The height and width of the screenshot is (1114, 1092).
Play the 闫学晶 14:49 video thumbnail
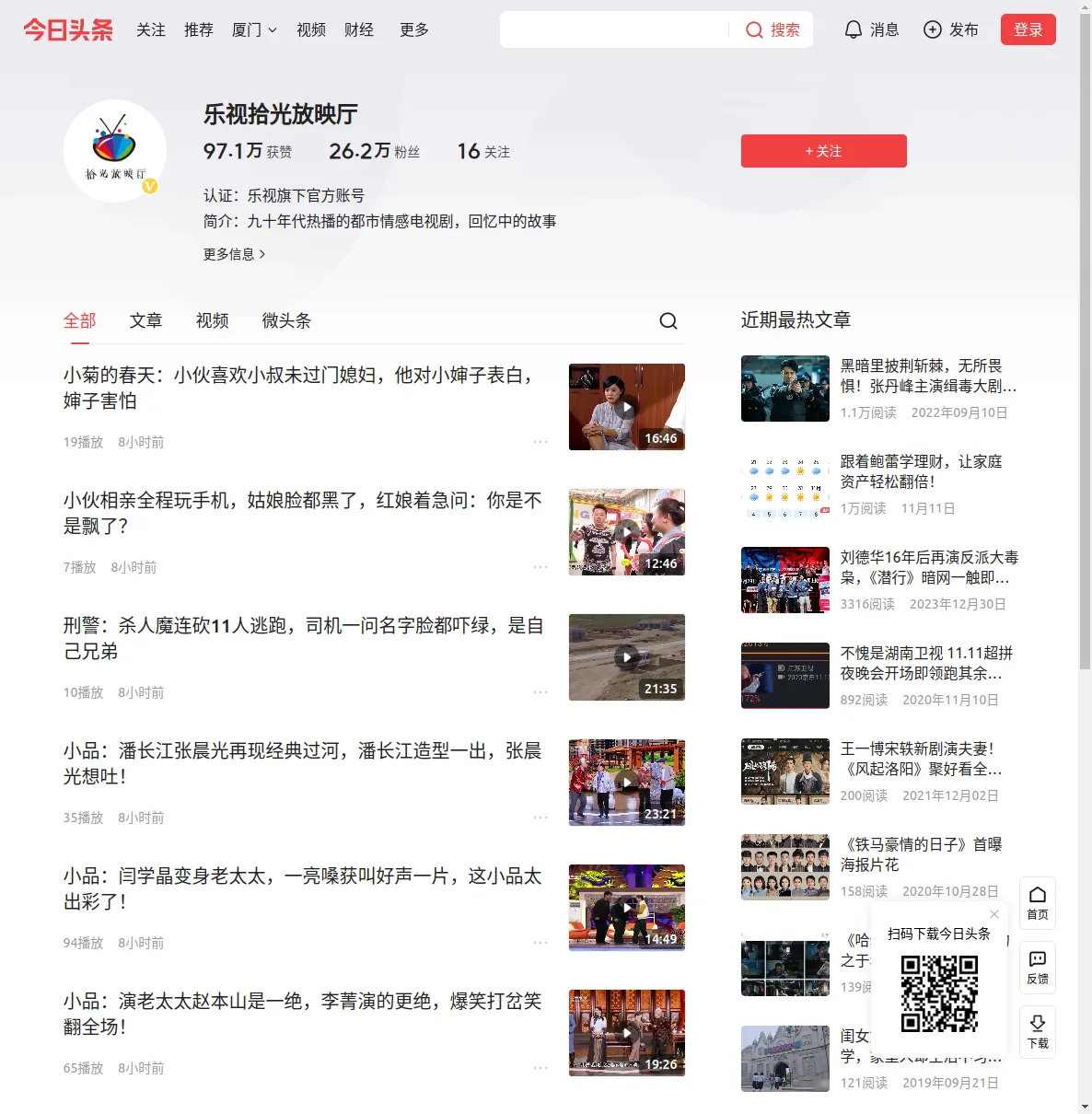tap(627, 908)
